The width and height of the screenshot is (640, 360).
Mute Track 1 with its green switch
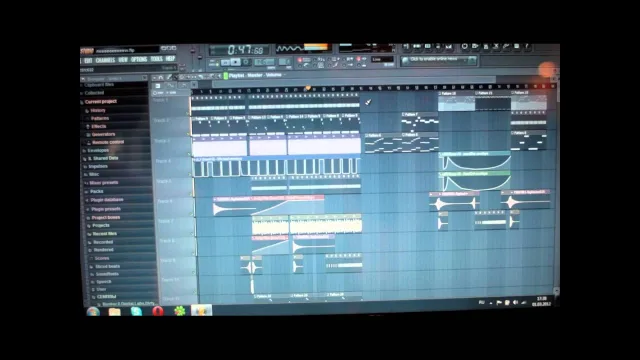point(188,113)
